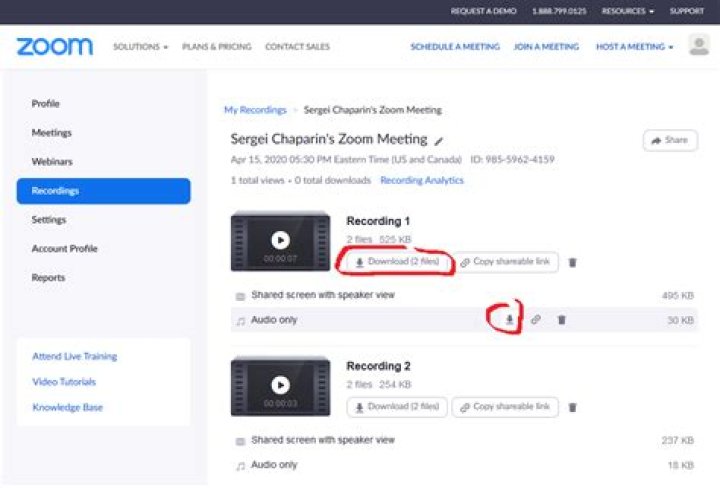
Task: Click Download (2 files) for Recording 1
Action: [397, 262]
